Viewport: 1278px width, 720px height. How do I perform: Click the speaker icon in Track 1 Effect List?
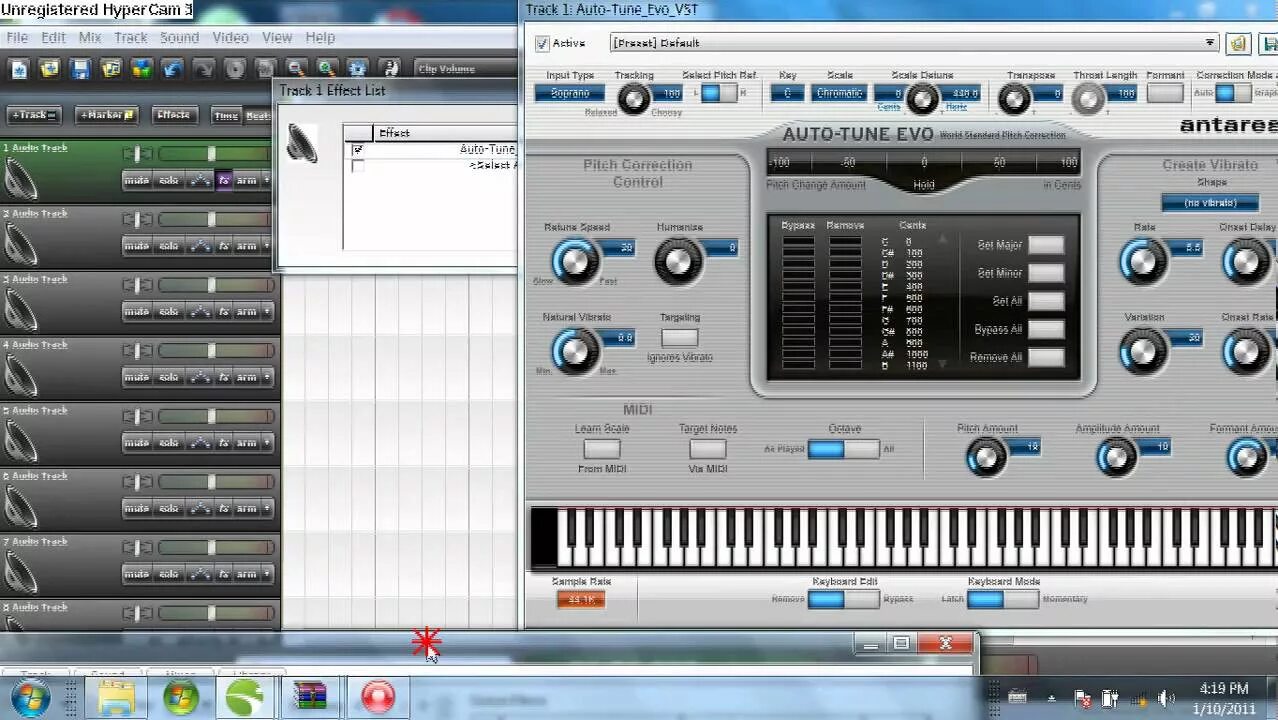point(302,144)
